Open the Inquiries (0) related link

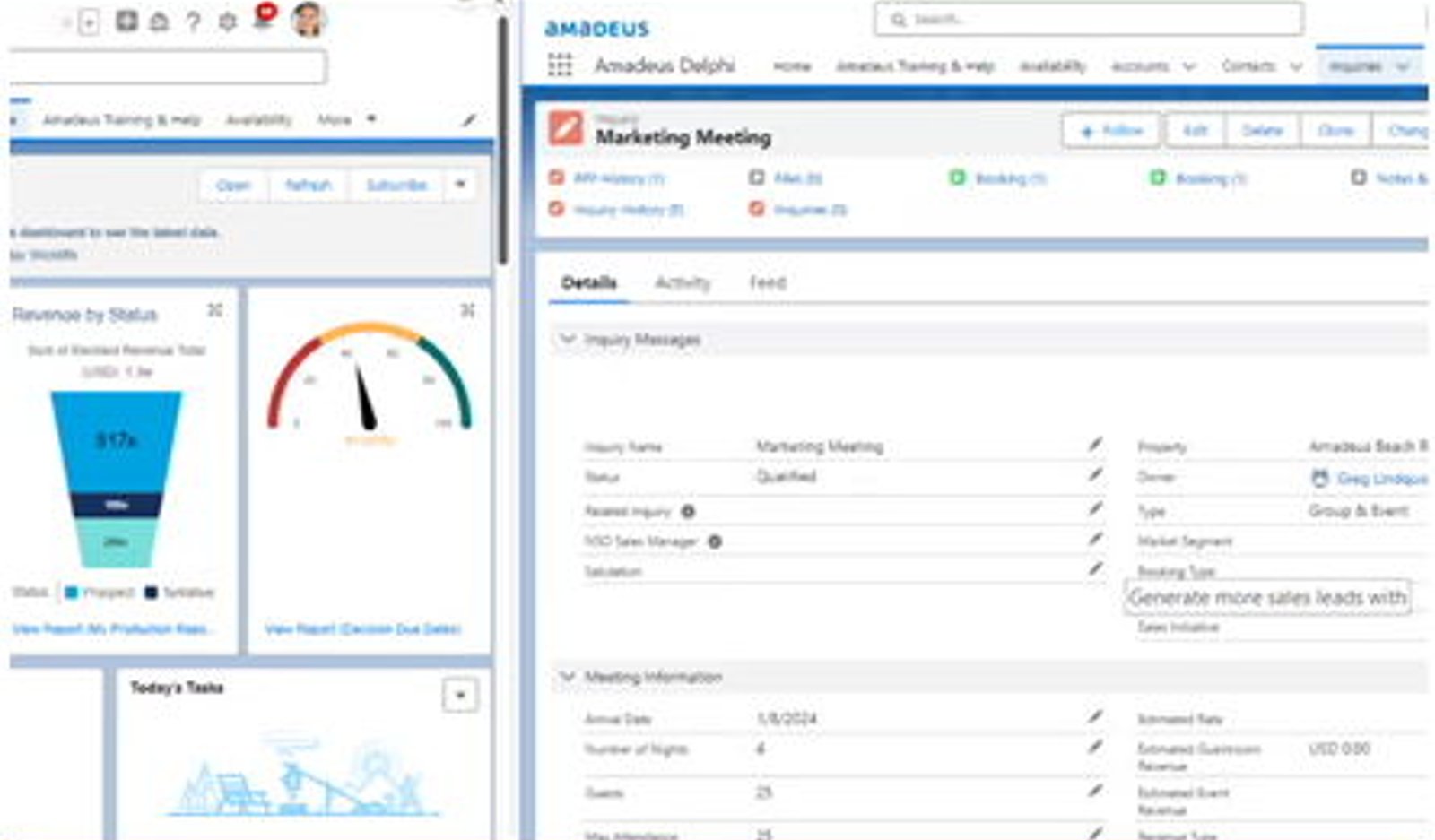pyautogui.click(x=811, y=210)
